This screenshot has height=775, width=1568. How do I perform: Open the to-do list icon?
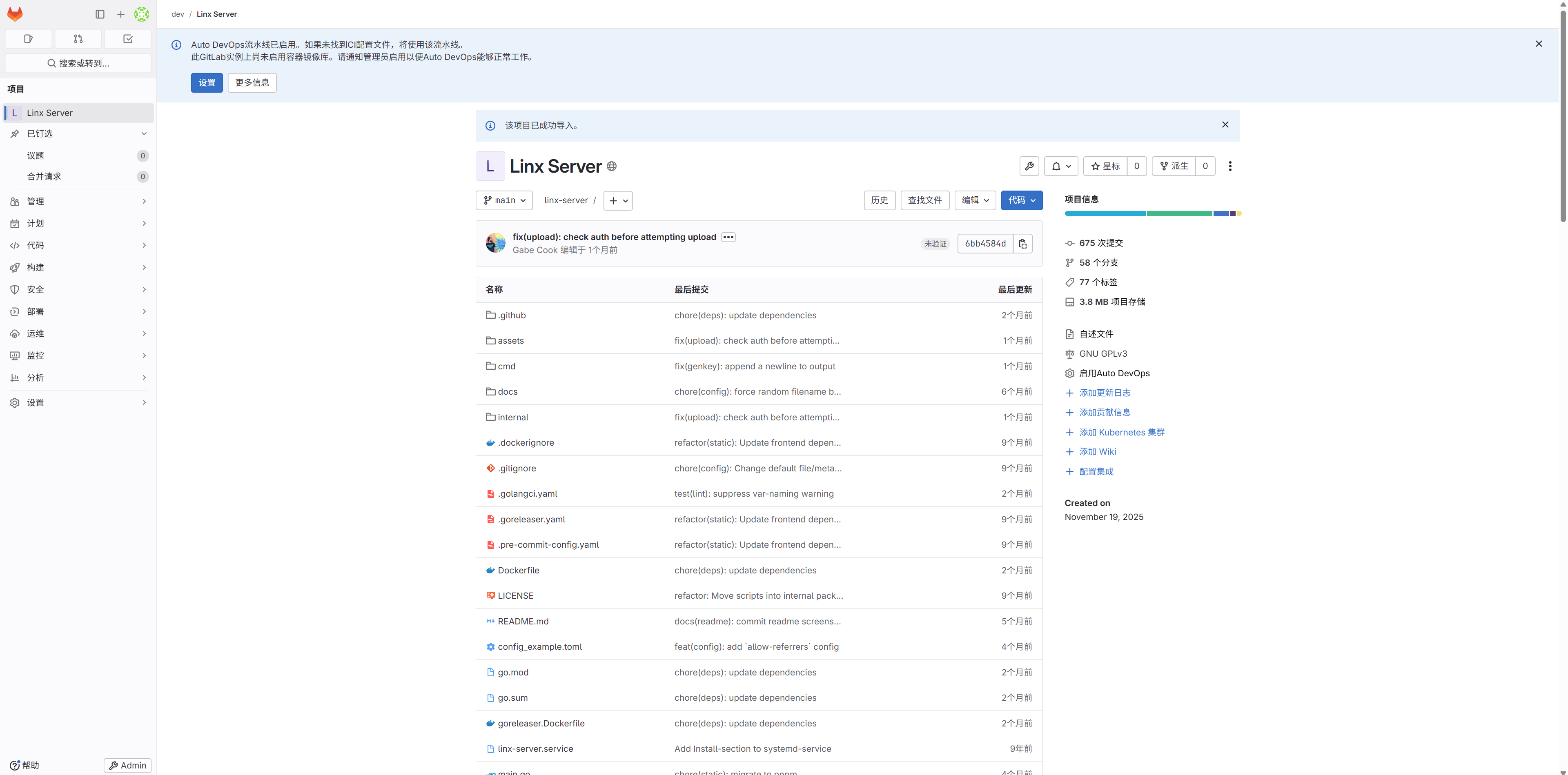click(x=128, y=39)
